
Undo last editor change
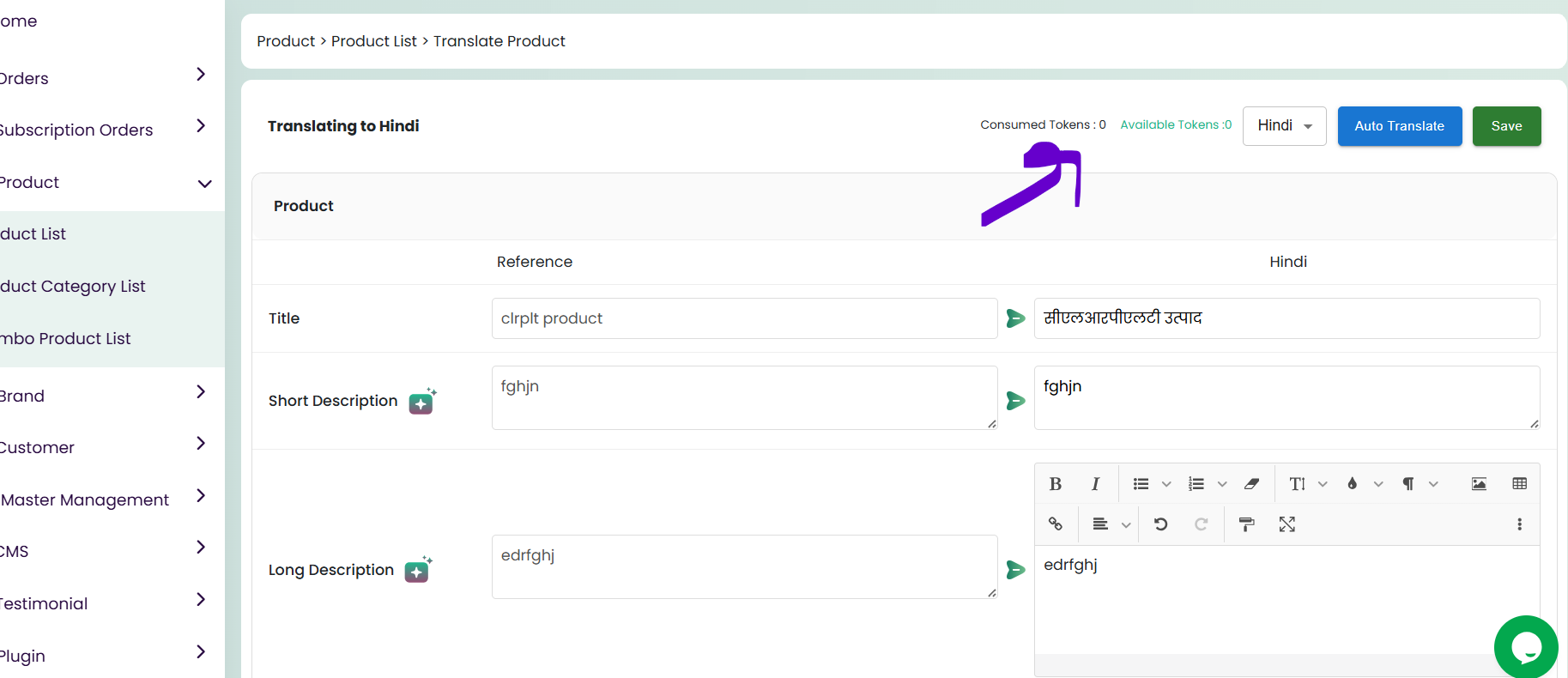[x=1161, y=524]
